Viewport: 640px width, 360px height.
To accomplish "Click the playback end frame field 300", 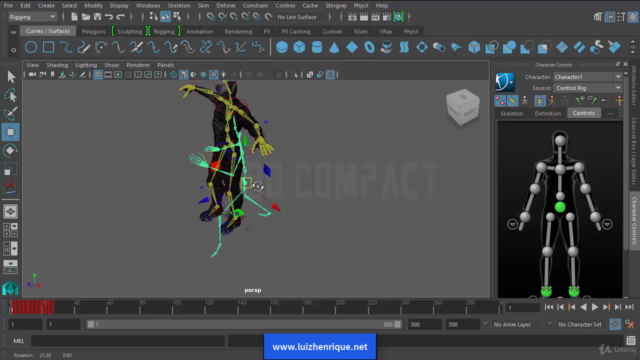I will coord(424,324).
